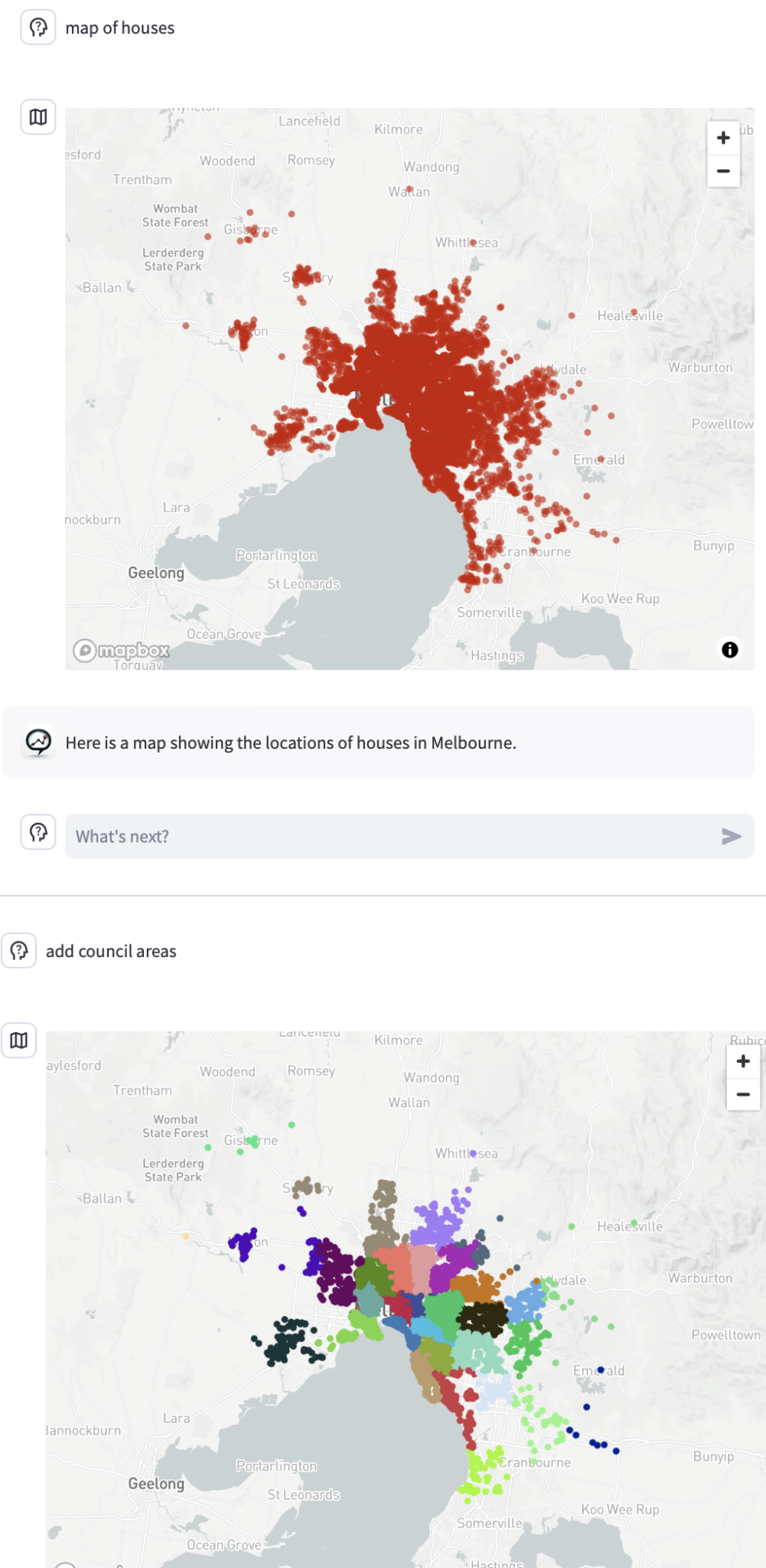Send the message with the arrow icon

point(732,836)
